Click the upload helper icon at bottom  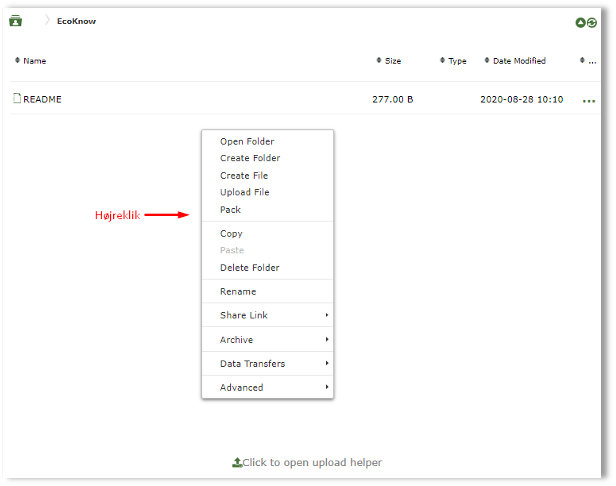[237, 462]
